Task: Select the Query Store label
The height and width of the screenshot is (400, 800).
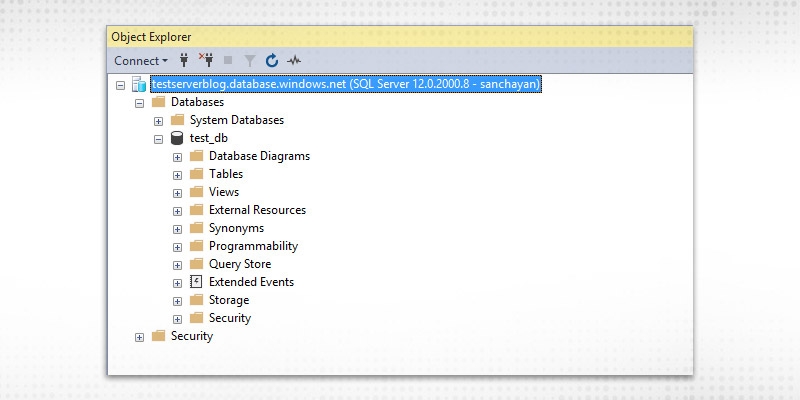Action: pos(240,264)
